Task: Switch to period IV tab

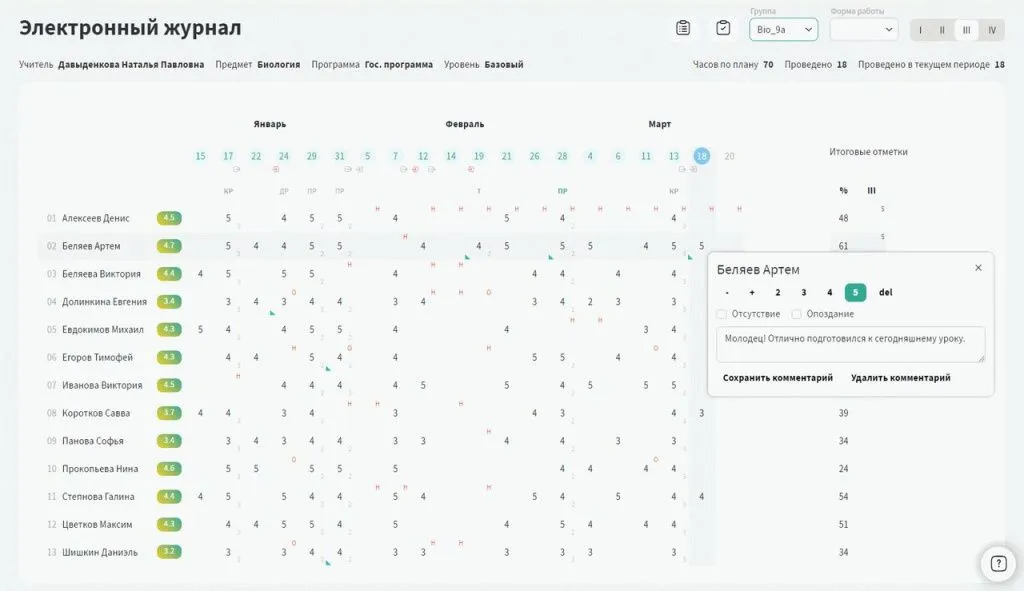Action: 992,30
